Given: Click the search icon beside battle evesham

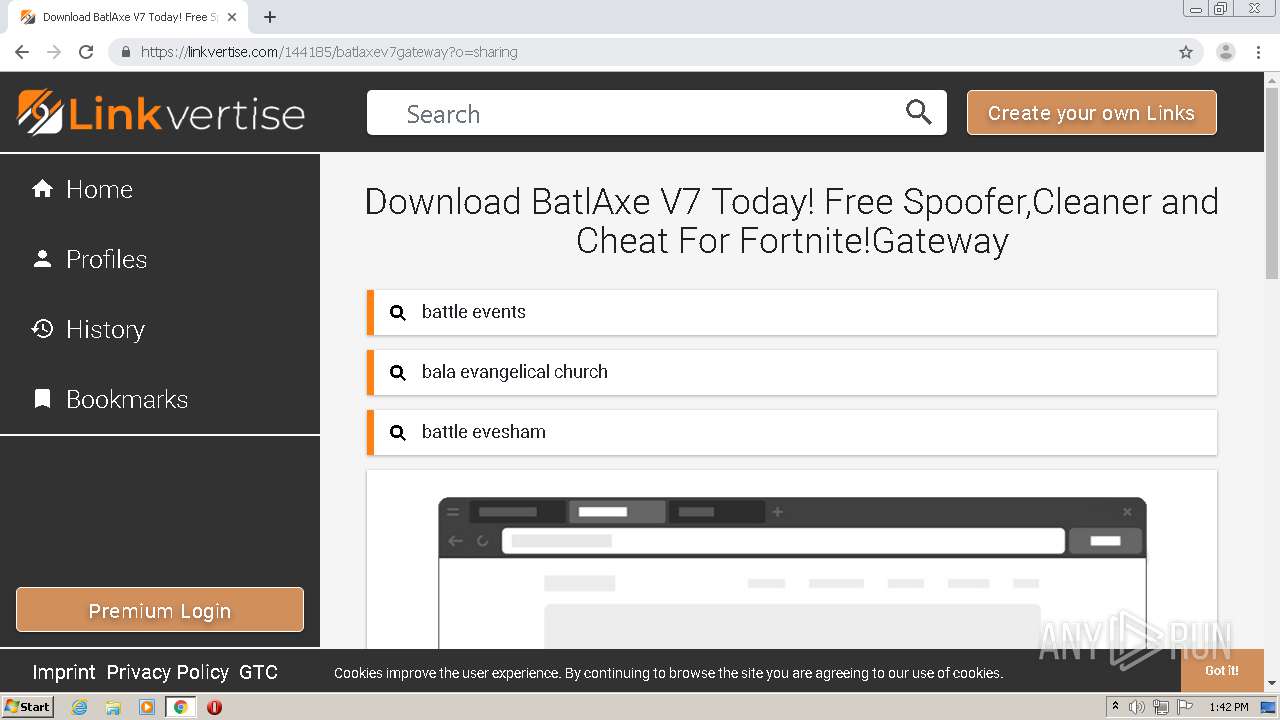Looking at the screenshot, I should (x=397, y=432).
